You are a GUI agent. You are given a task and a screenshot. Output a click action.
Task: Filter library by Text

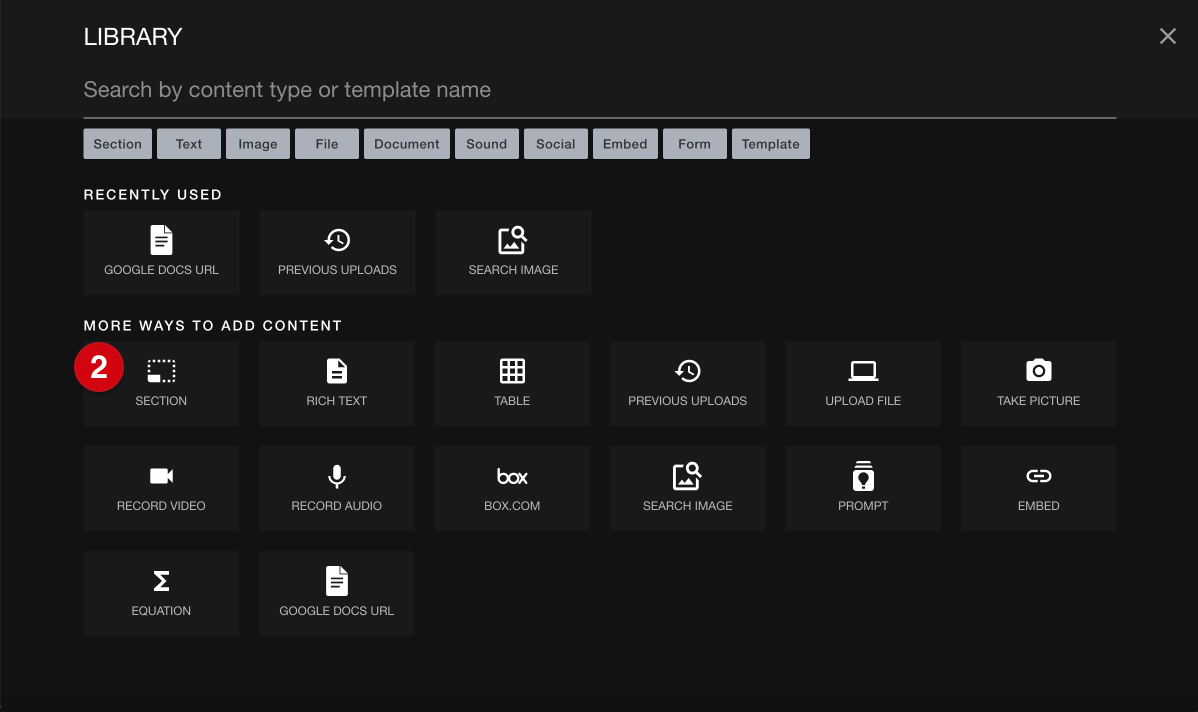pos(189,144)
